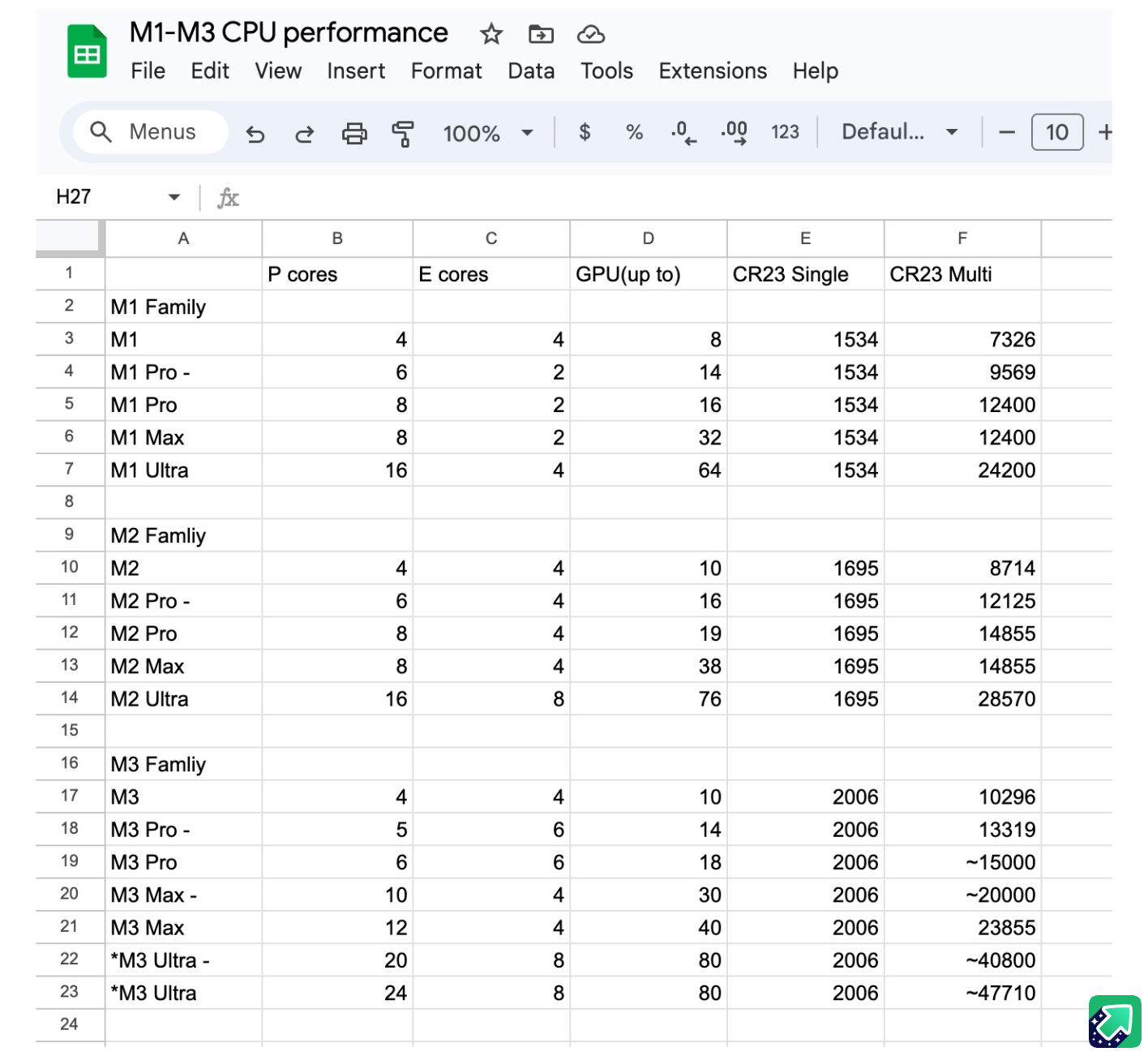The image size is (1148, 1056).
Task: Select column F header
Action: pos(962,238)
